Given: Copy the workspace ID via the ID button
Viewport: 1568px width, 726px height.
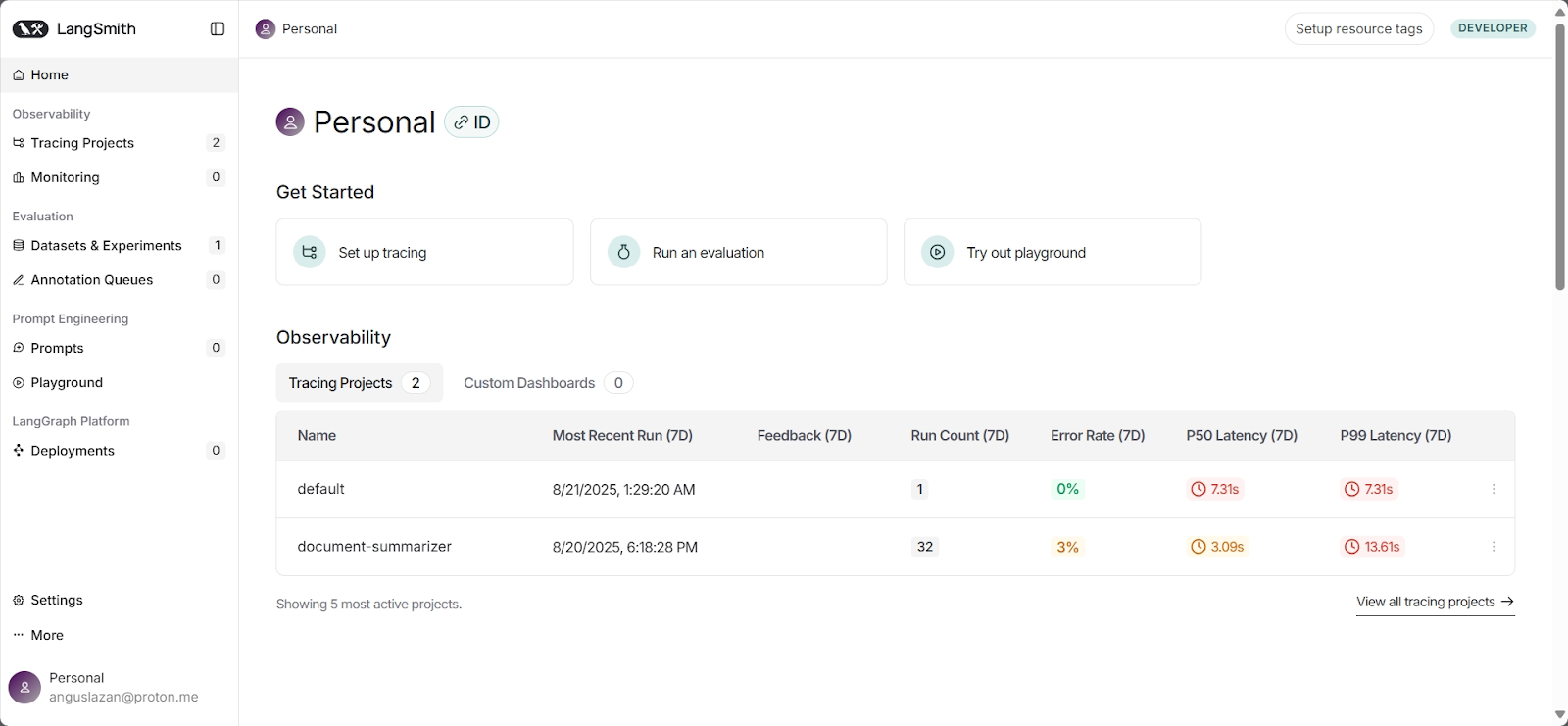Looking at the screenshot, I should [471, 122].
